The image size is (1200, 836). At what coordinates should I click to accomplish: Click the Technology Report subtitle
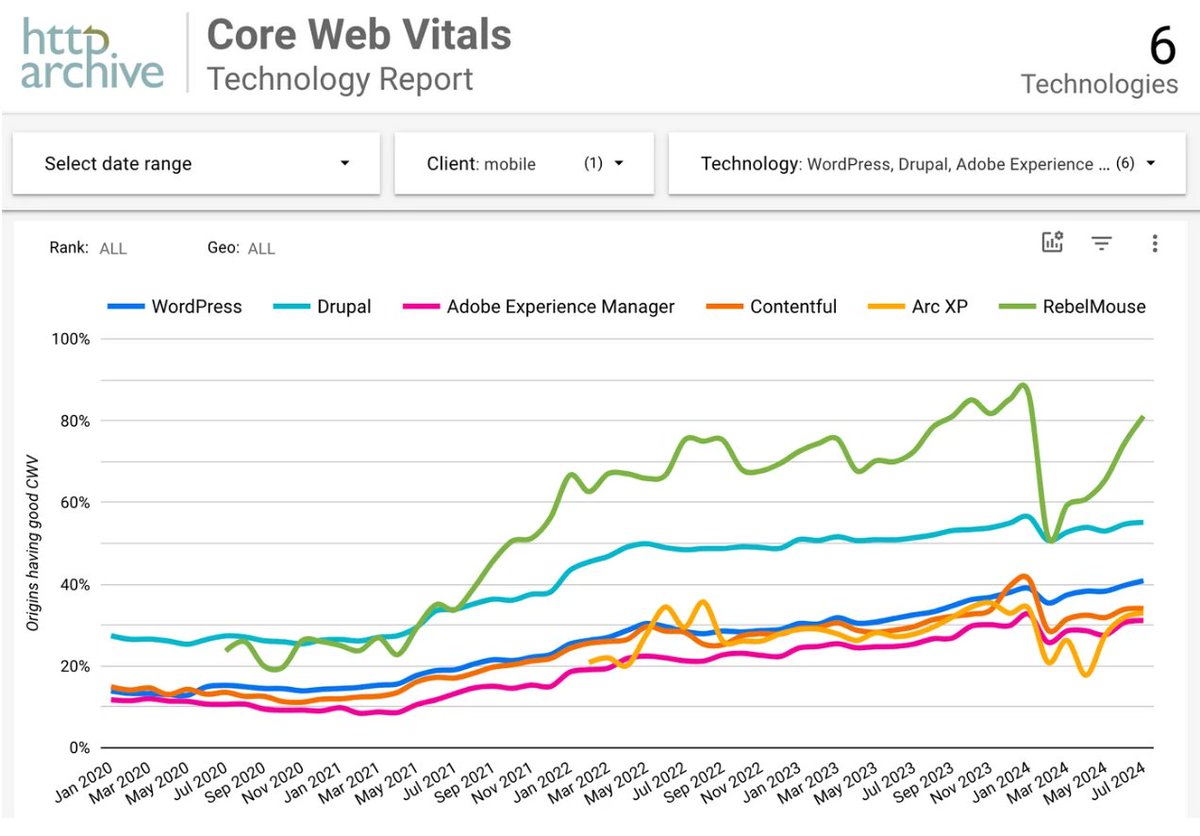pyautogui.click(x=340, y=79)
